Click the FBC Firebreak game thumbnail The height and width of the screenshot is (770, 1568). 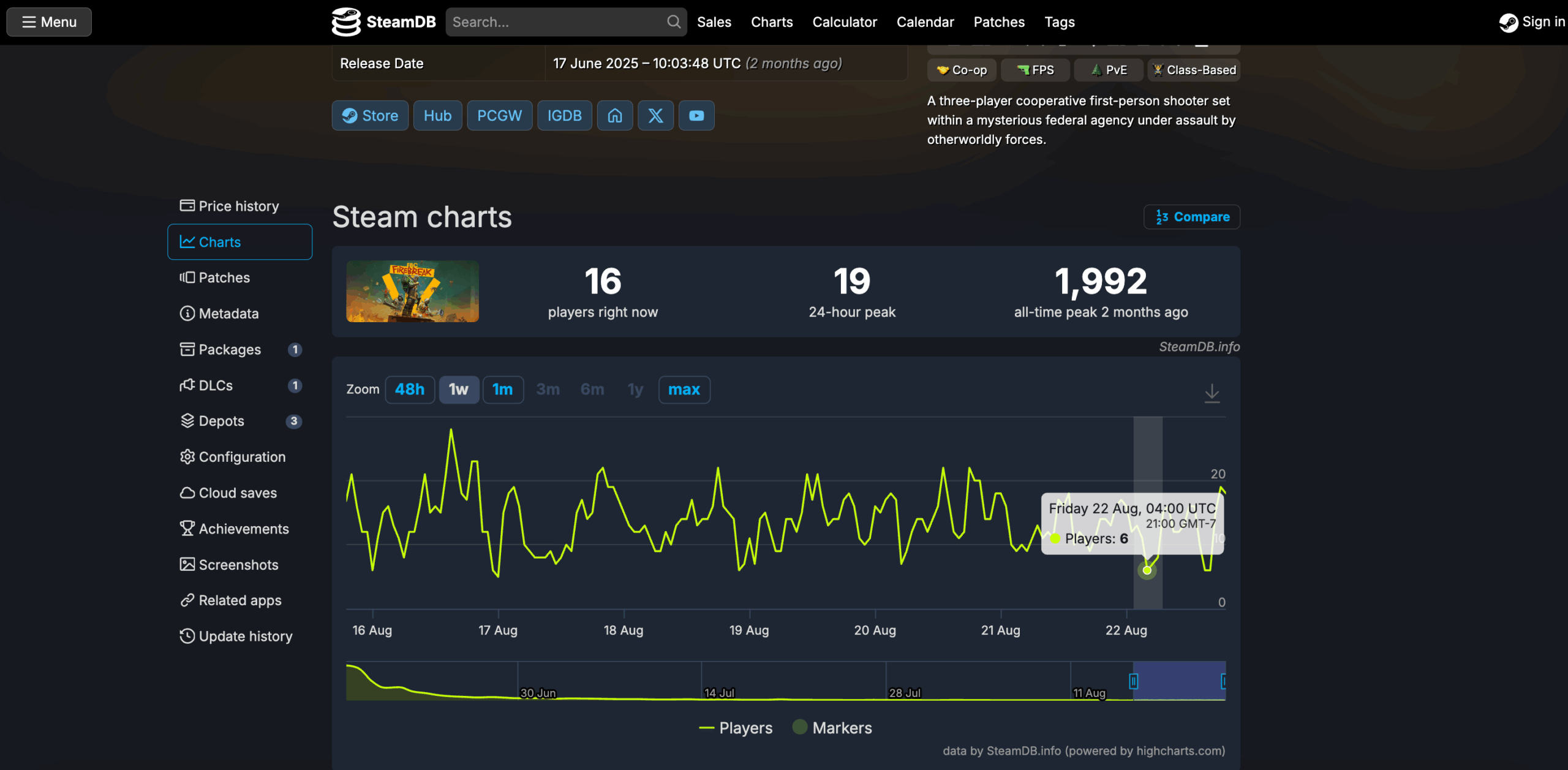click(x=413, y=292)
